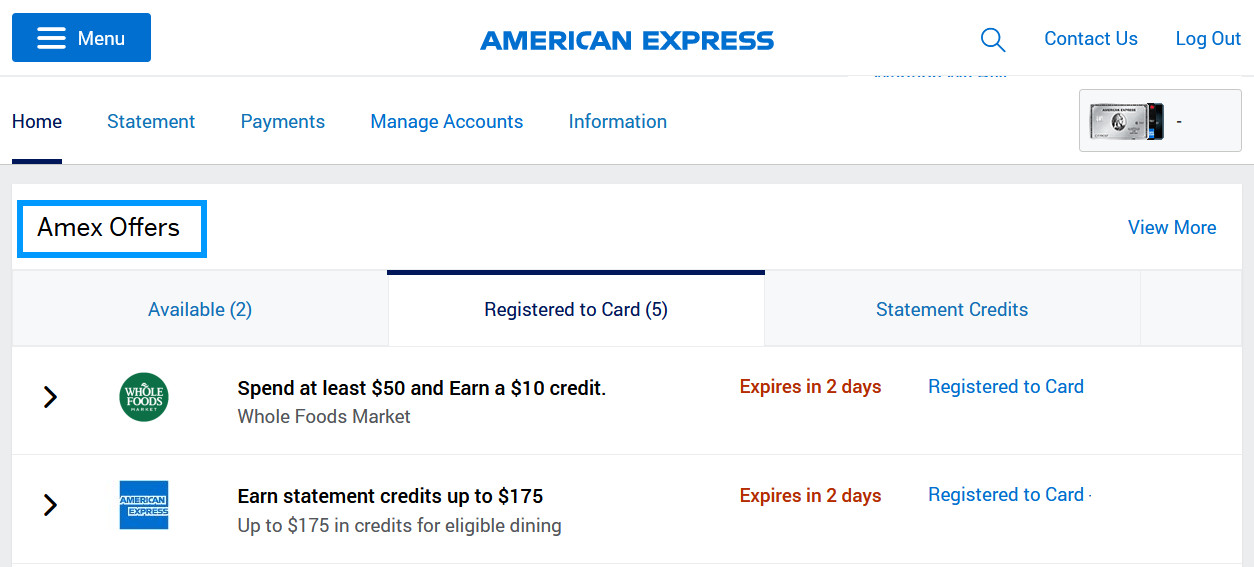Go to the Home navigation tab
Image resolution: width=1254 pixels, height=567 pixels.
[37, 121]
